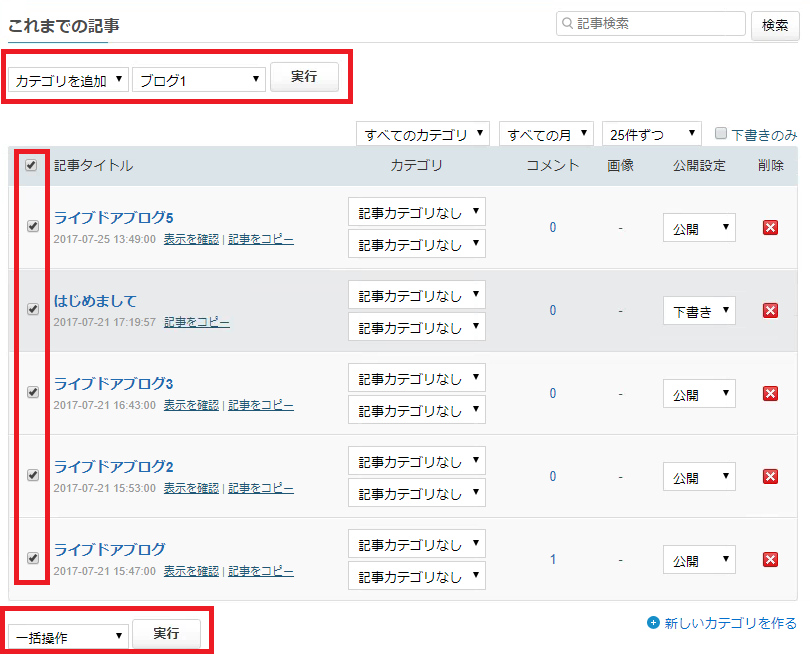Delete ライブドアブログ5 with red X icon
Screen dimensions: 810x655
click(770, 228)
